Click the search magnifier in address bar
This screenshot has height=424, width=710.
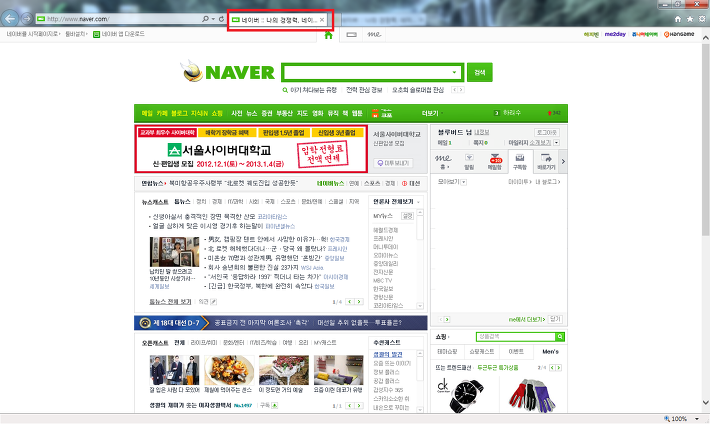click(x=205, y=19)
